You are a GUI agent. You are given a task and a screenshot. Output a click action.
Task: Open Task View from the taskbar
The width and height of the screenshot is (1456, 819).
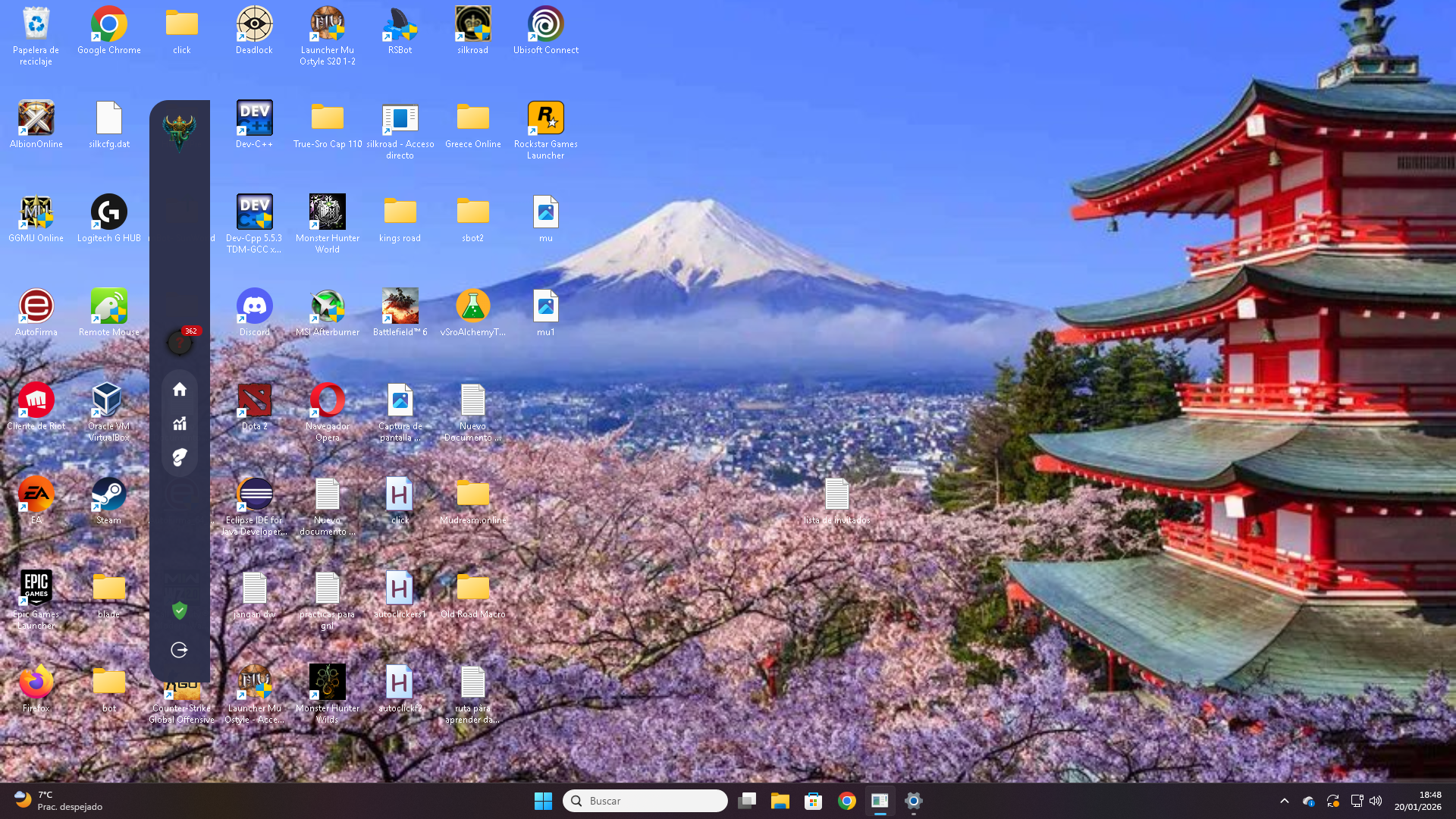pyautogui.click(x=747, y=801)
